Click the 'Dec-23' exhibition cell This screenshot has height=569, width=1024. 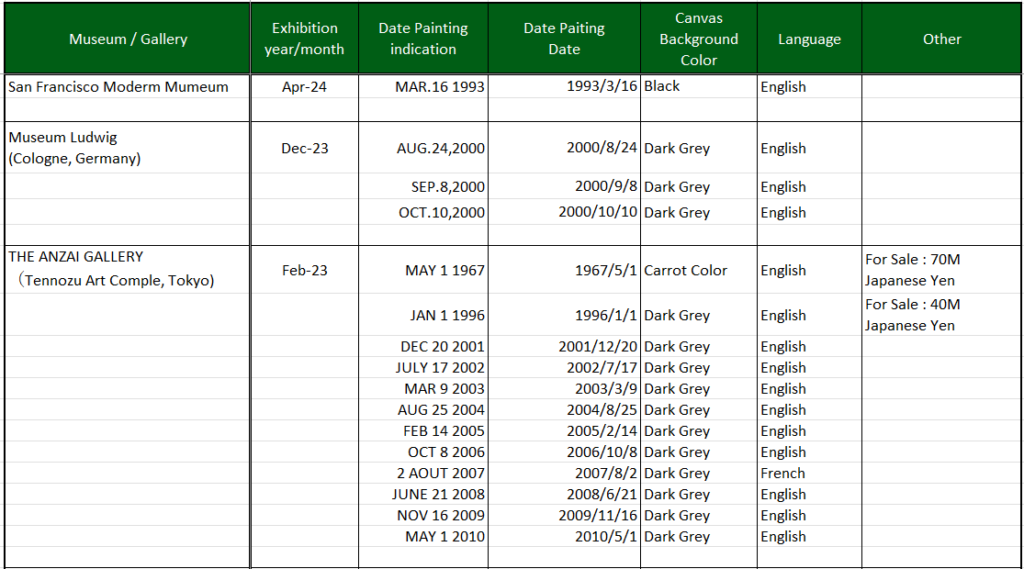(304, 148)
